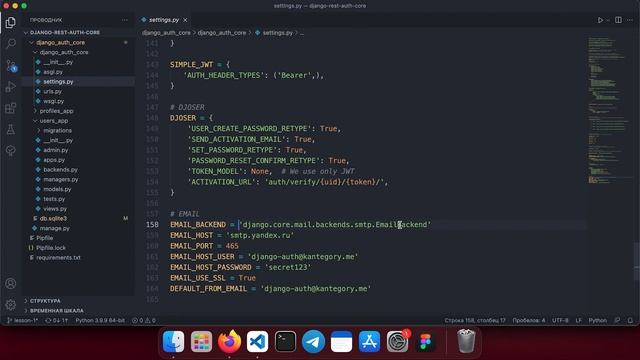Split the editor to the right
The image size is (640, 360).
(618, 20)
